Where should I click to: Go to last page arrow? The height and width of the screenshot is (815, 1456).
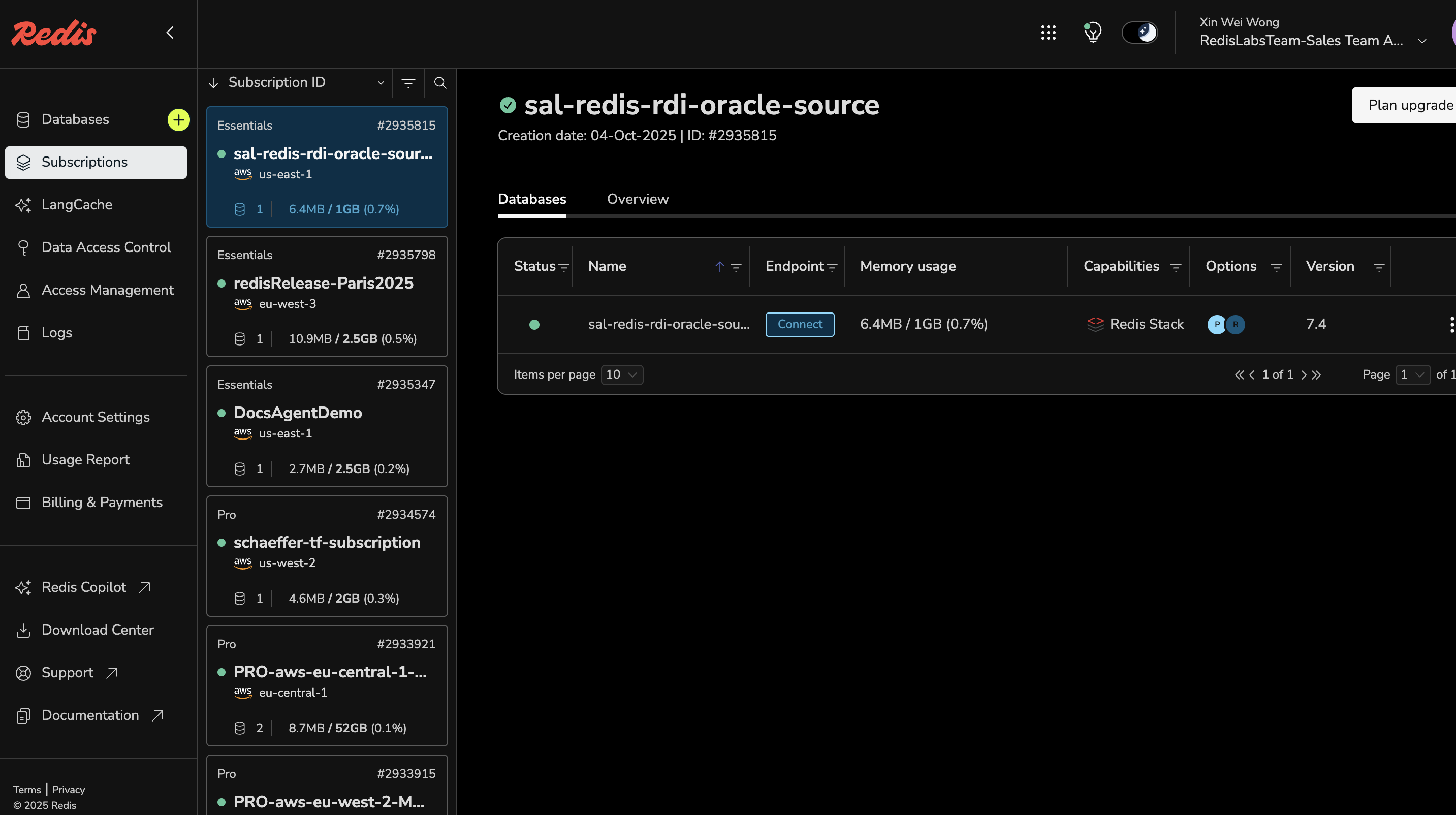(x=1316, y=375)
